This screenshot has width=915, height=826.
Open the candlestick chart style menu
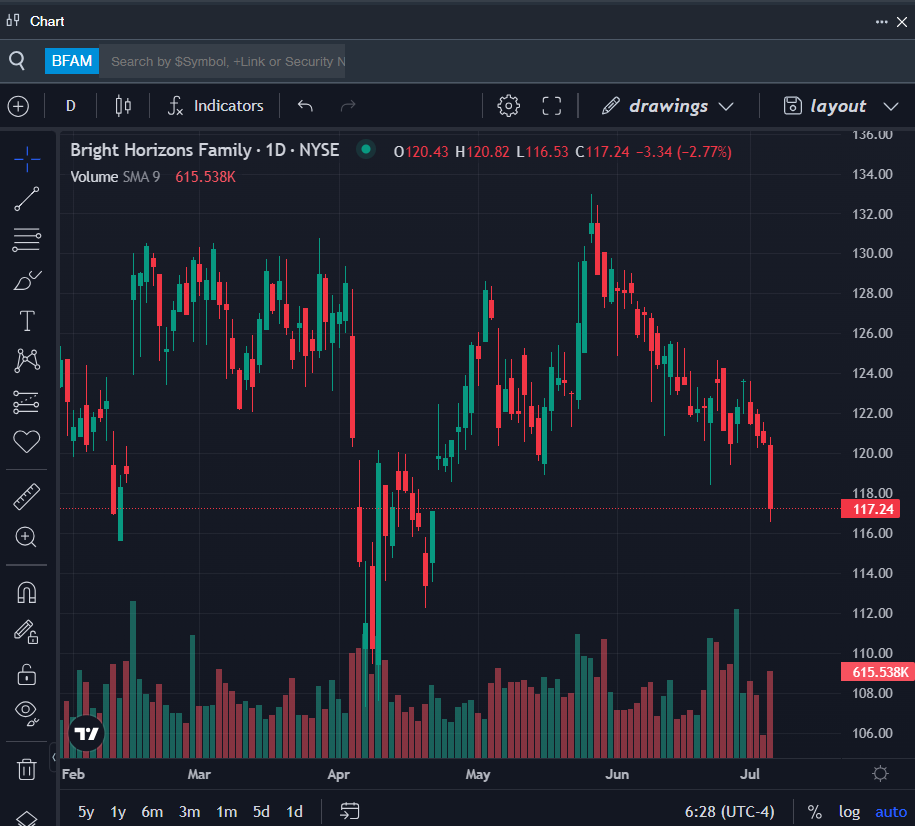[123, 106]
